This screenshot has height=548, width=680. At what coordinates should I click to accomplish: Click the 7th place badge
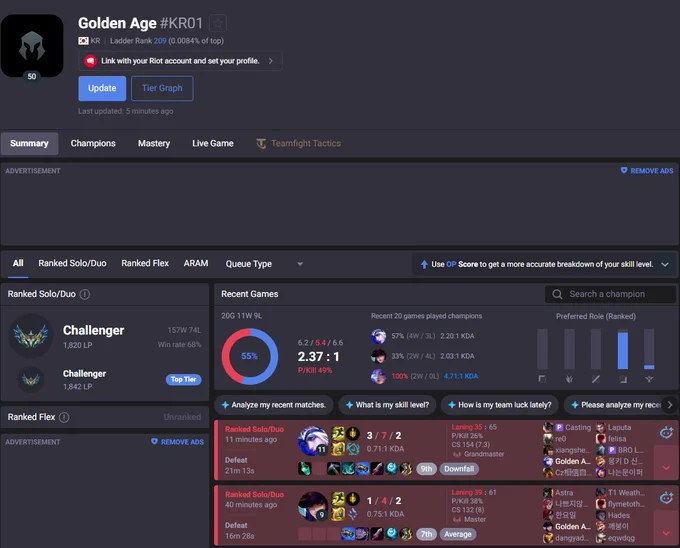tap(426, 534)
